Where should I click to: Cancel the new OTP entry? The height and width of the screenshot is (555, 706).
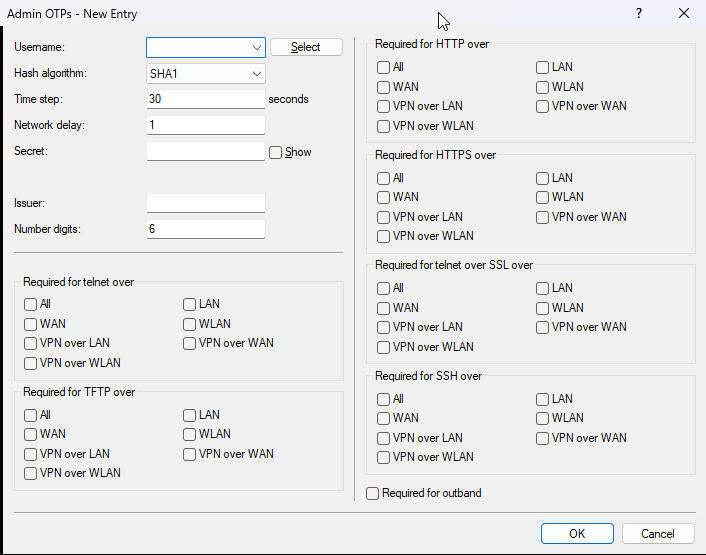coord(657,534)
